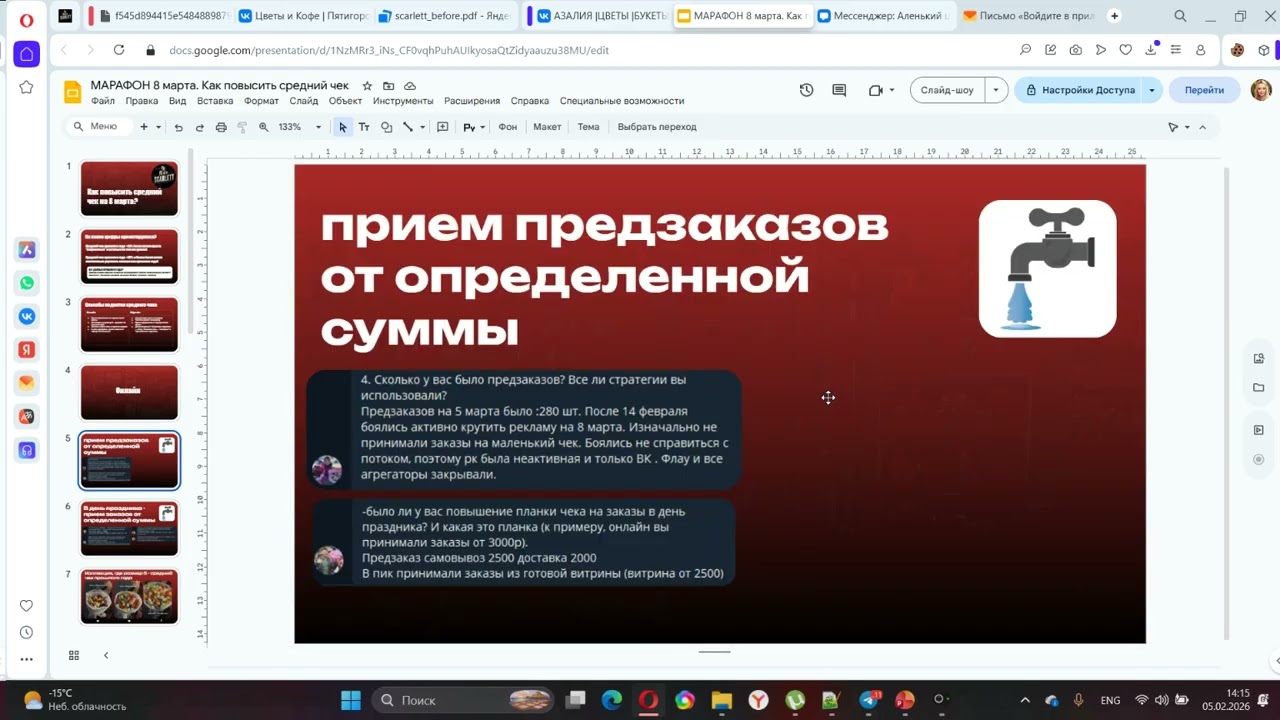Open Yandex icon in Opera sidebar

point(27,349)
